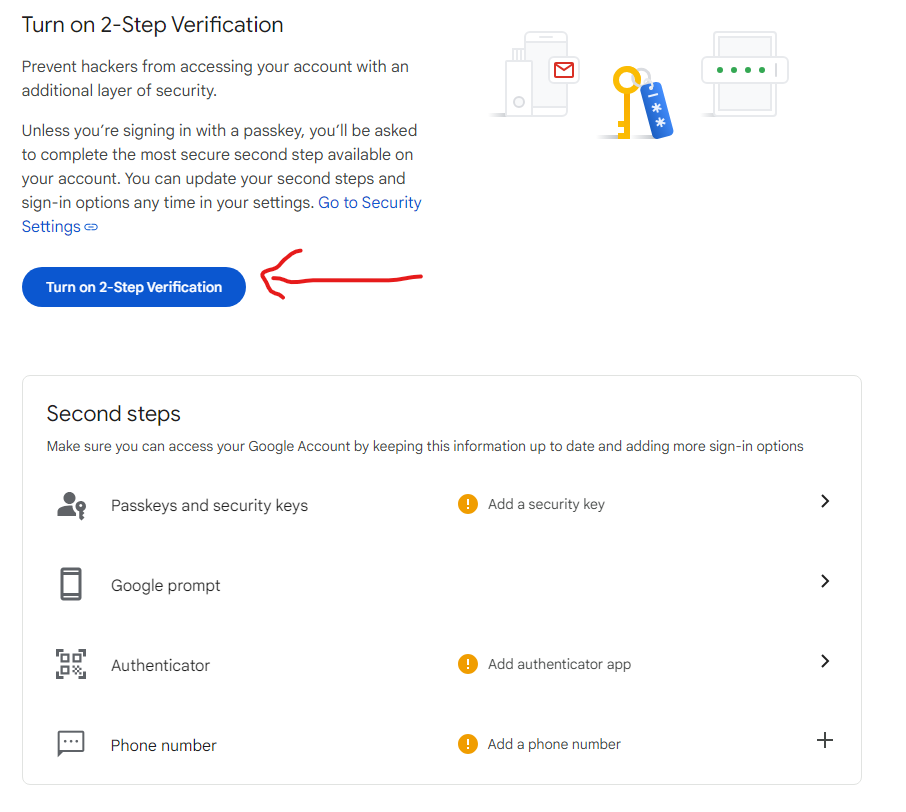The image size is (906, 812).
Task: Click the Turn on 2-Step Verification button
Action: (133, 287)
